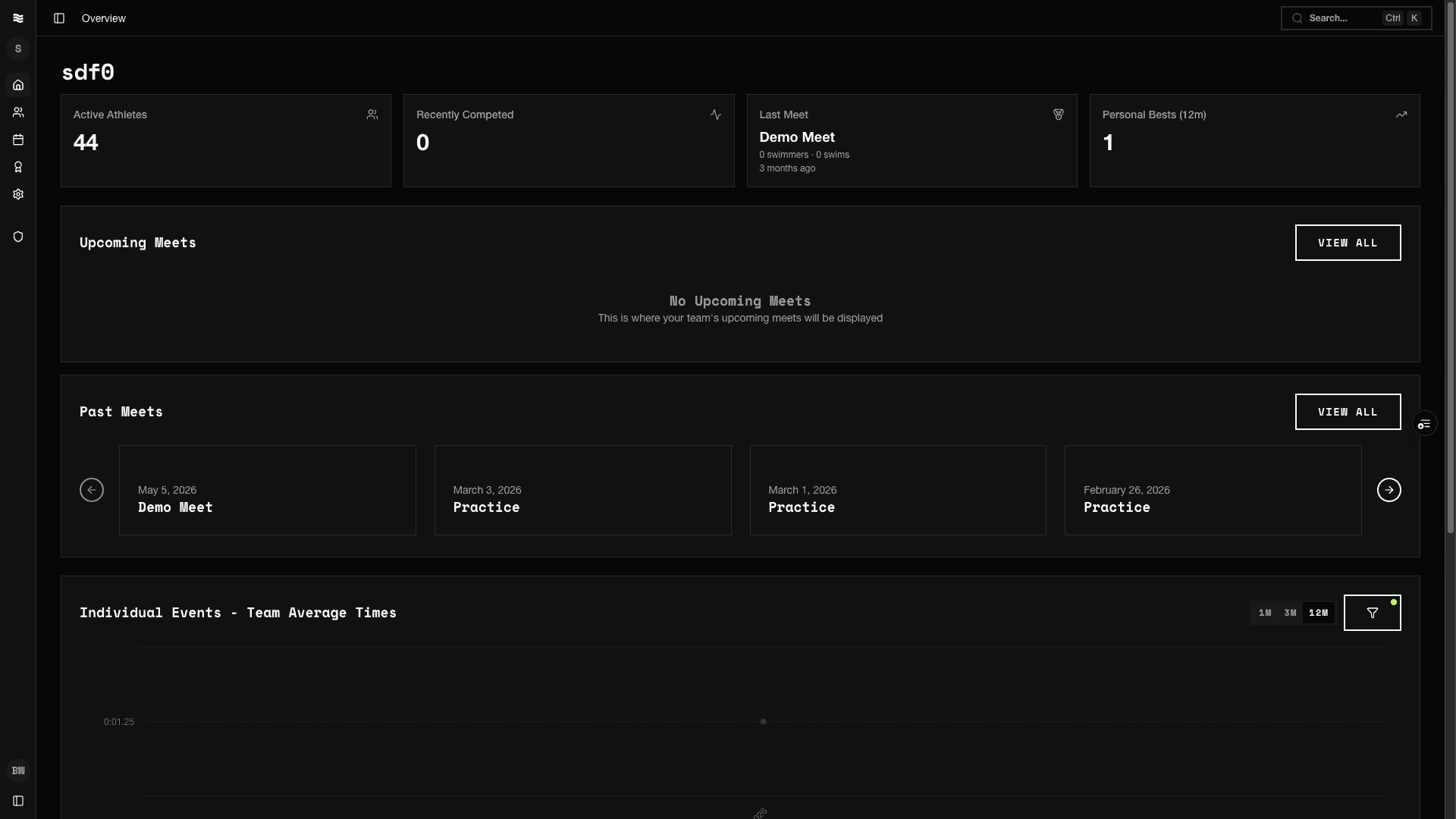Go to Home via sidebar house icon
Screen dimensions: 1456x819
point(18,85)
